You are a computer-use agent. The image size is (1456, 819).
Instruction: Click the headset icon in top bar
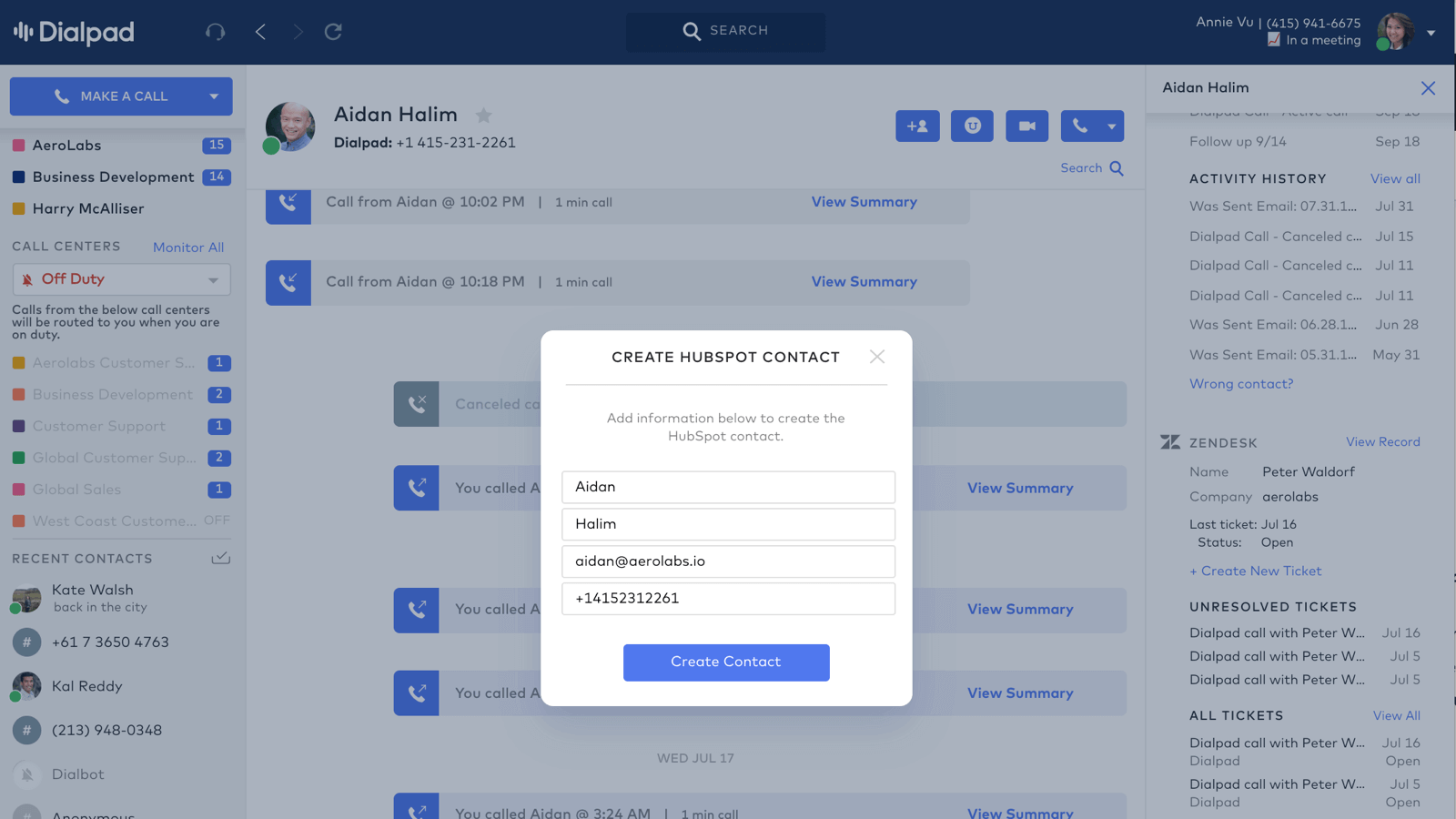point(215,32)
